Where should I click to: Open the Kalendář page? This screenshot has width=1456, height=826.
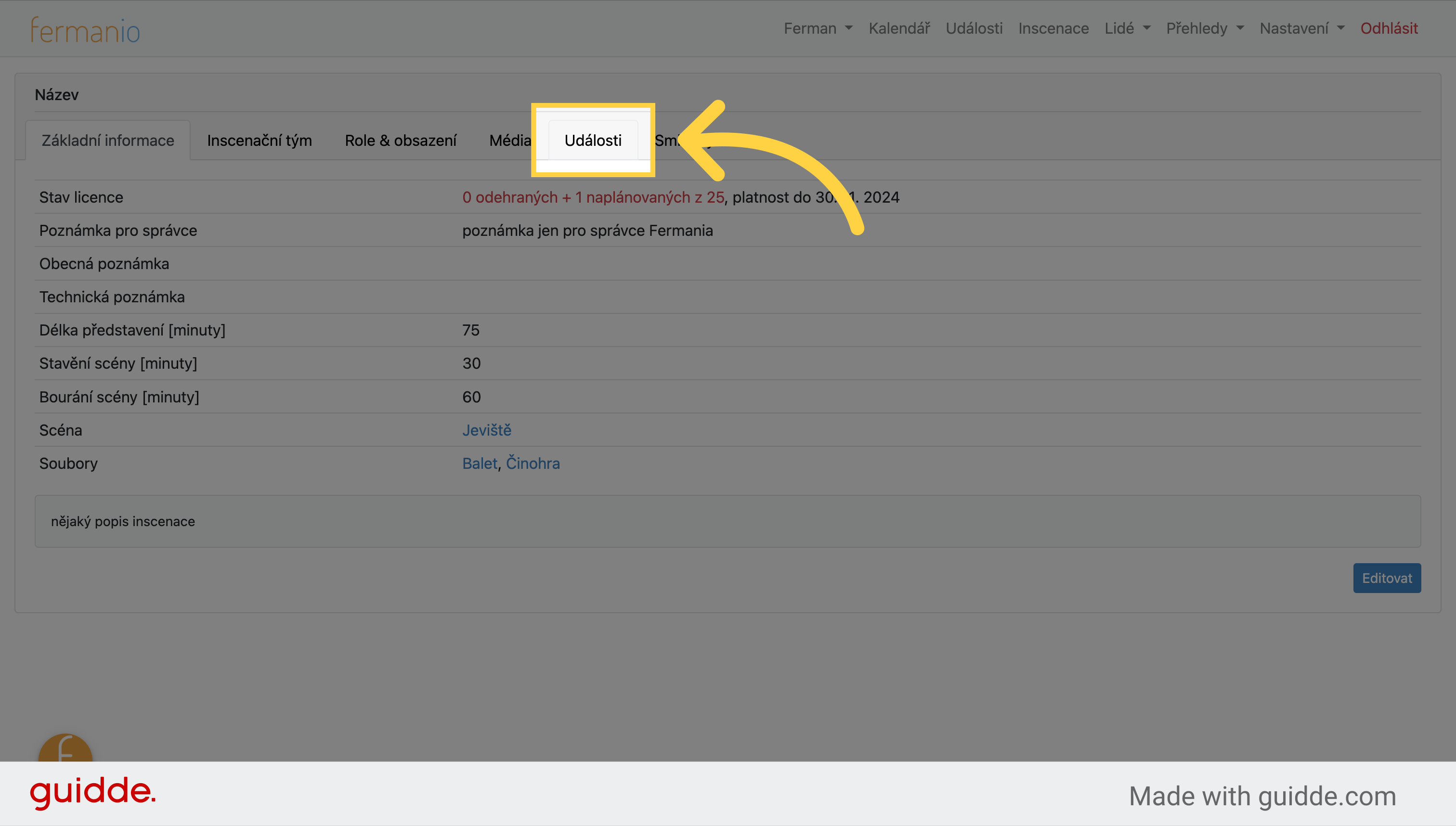click(x=899, y=28)
